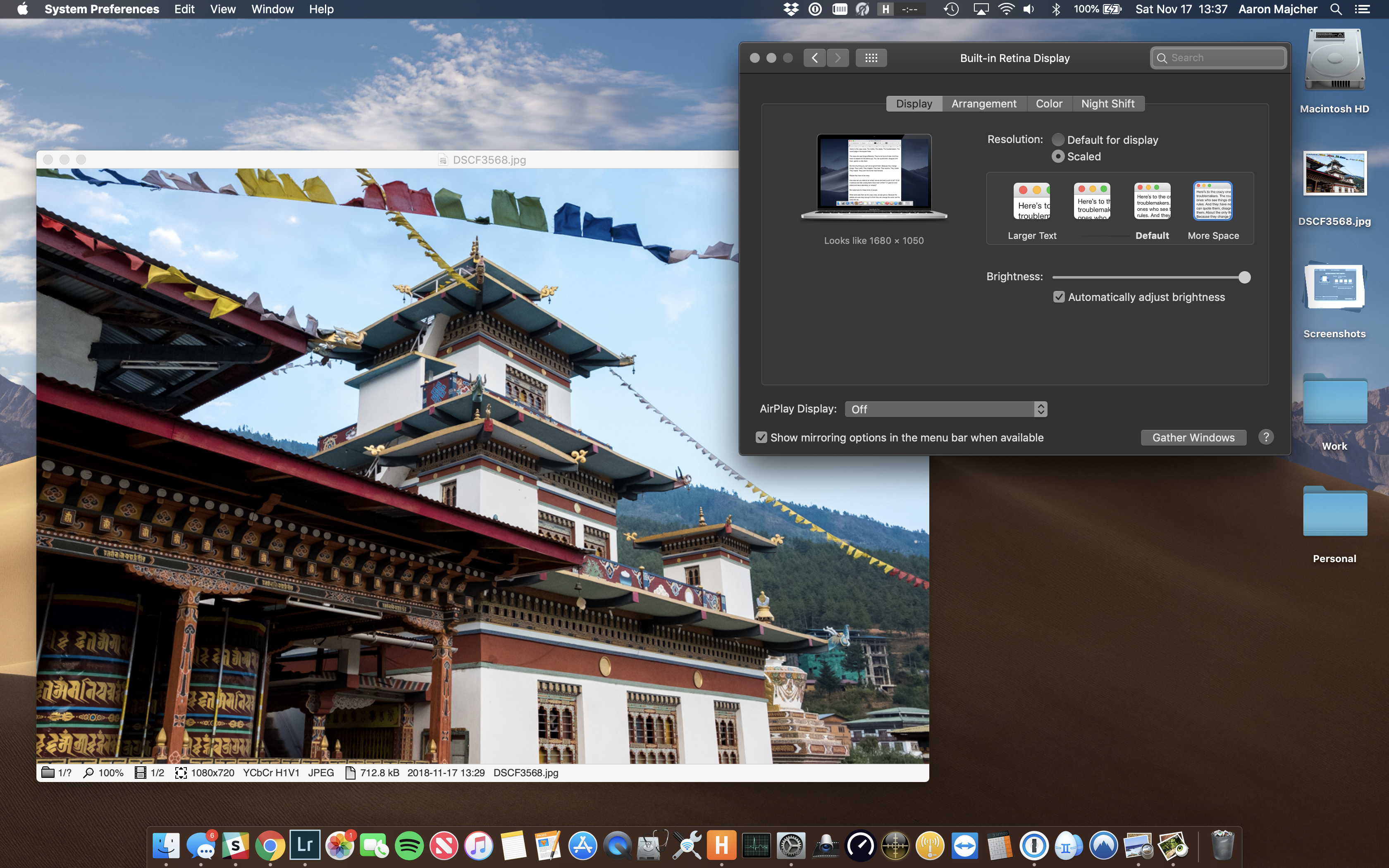Open Google Chrome in the dock
The image size is (1389, 868).
click(270, 846)
